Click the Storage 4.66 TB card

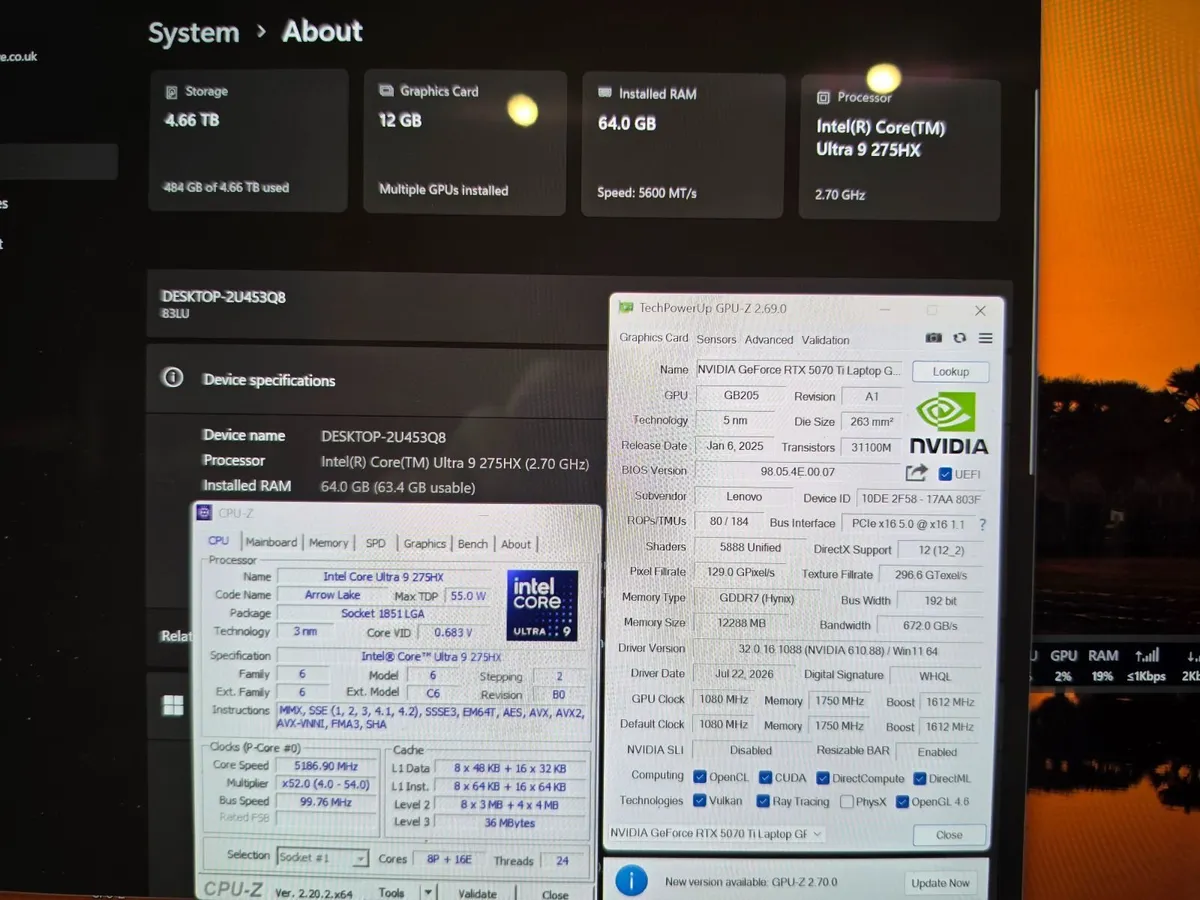pos(248,140)
